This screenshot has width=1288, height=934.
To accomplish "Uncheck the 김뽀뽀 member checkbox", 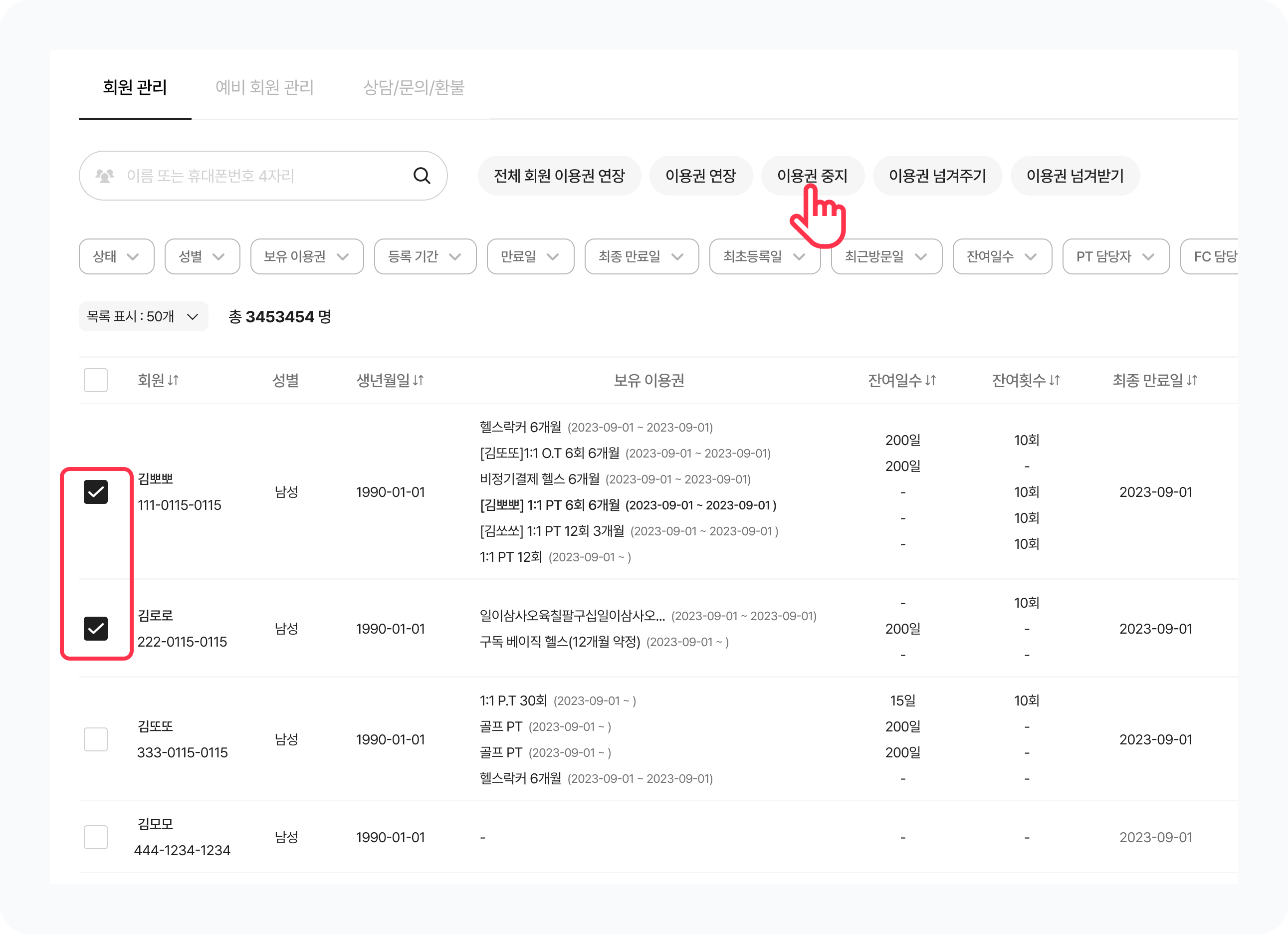I will point(95,492).
